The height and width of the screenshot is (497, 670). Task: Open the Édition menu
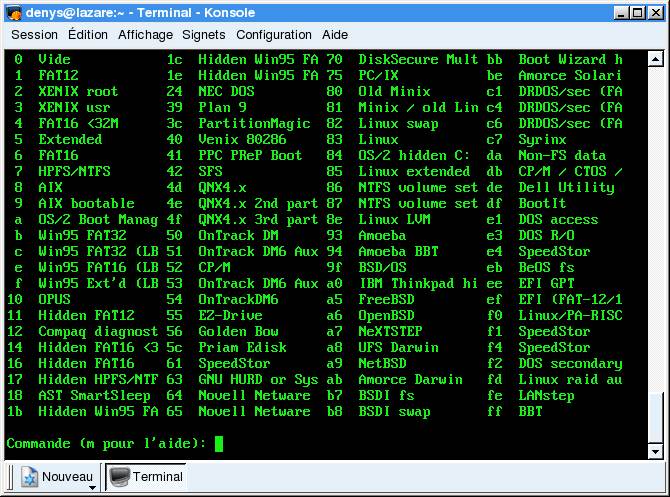coord(88,35)
